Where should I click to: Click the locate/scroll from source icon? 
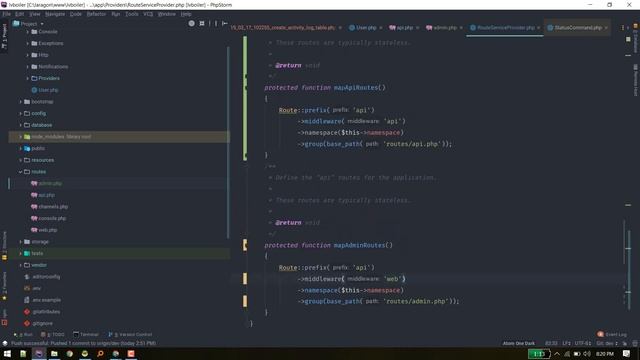(x=191, y=24)
